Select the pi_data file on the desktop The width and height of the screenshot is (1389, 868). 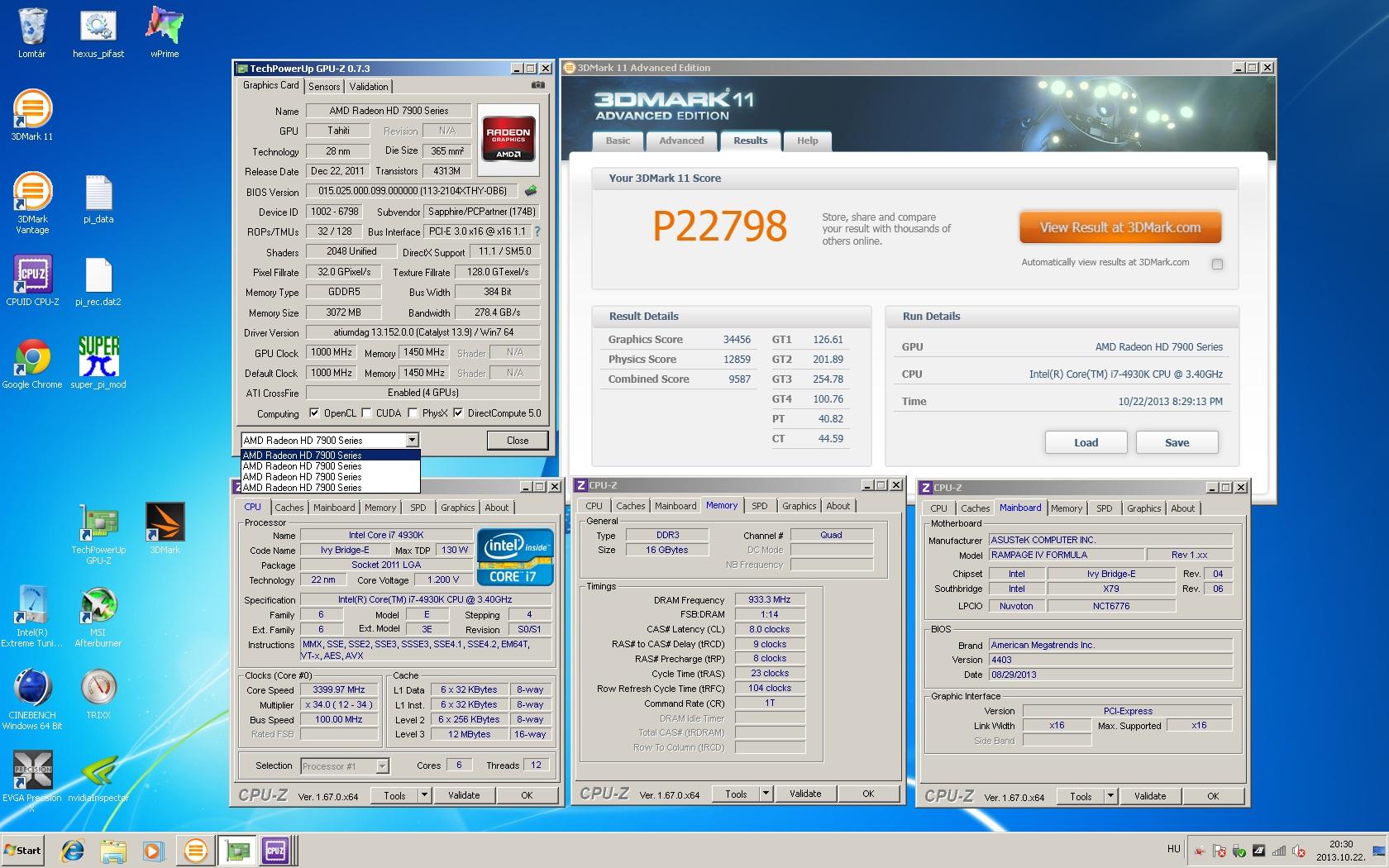[x=98, y=199]
